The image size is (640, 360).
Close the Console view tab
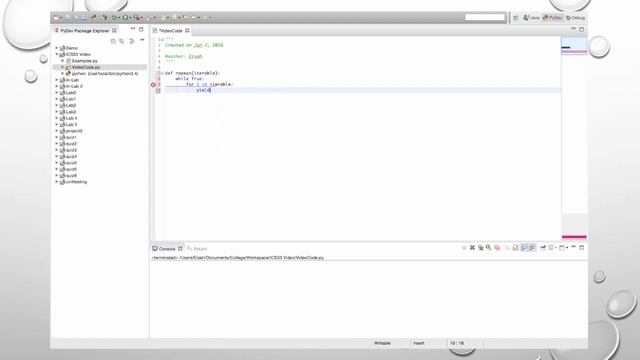180,249
